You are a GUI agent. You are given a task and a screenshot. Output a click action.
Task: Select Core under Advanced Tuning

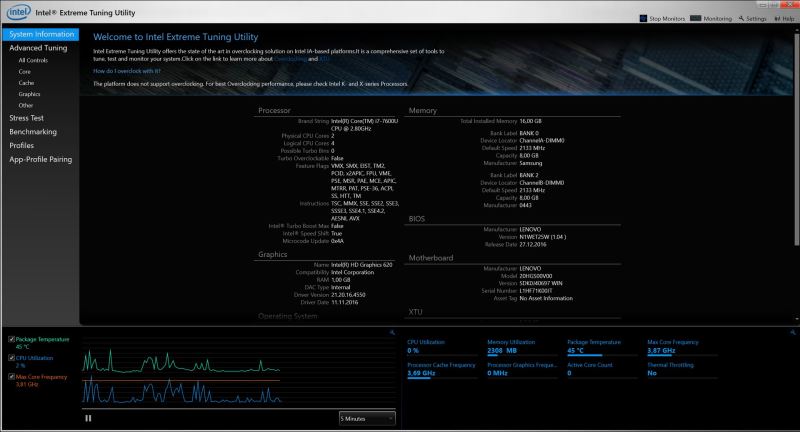24,72
